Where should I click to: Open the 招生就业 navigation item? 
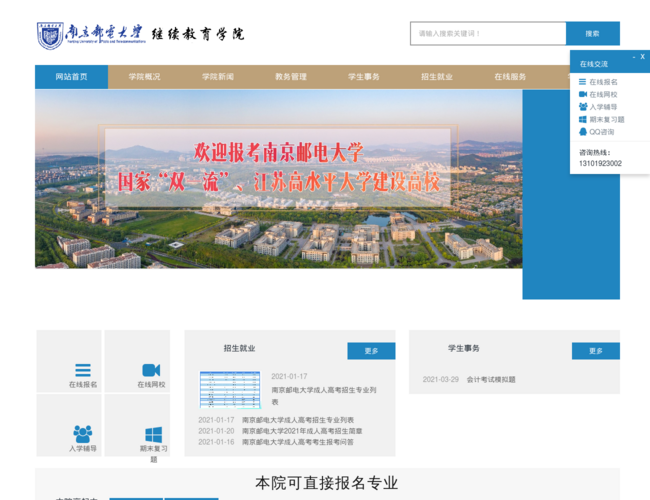437,77
